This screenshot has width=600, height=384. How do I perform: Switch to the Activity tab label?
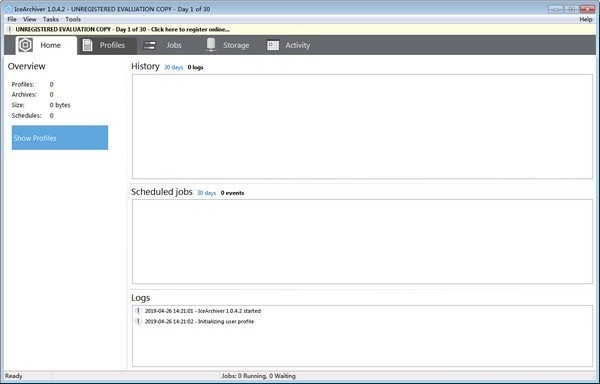click(x=297, y=45)
